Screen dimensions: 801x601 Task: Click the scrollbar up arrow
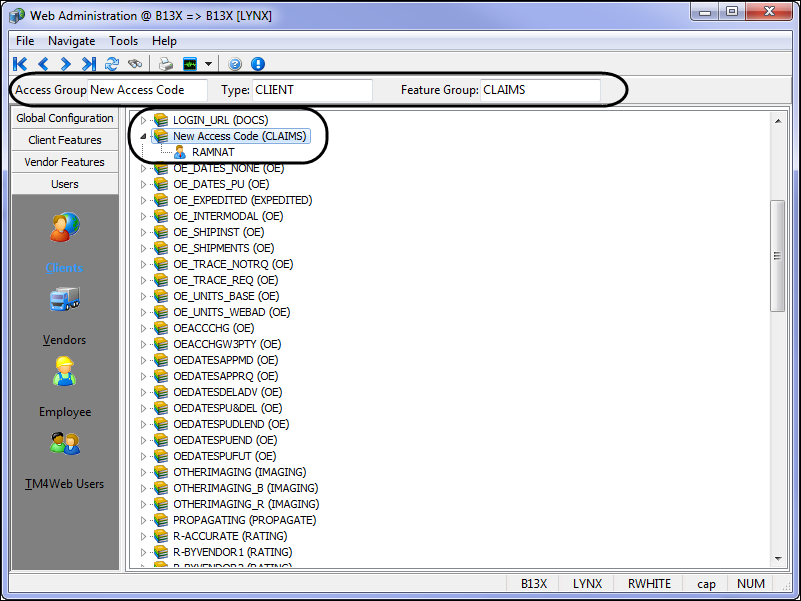pos(778,121)
